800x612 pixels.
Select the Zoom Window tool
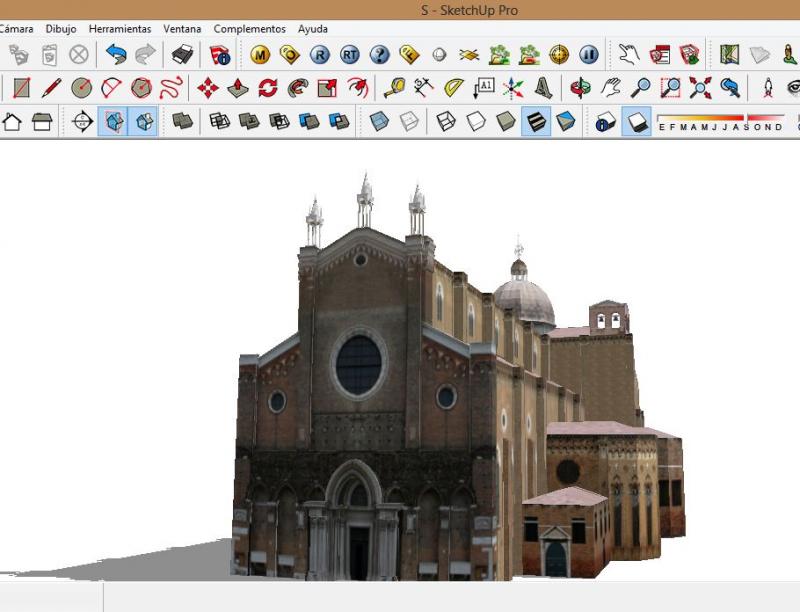coord(670,88)
